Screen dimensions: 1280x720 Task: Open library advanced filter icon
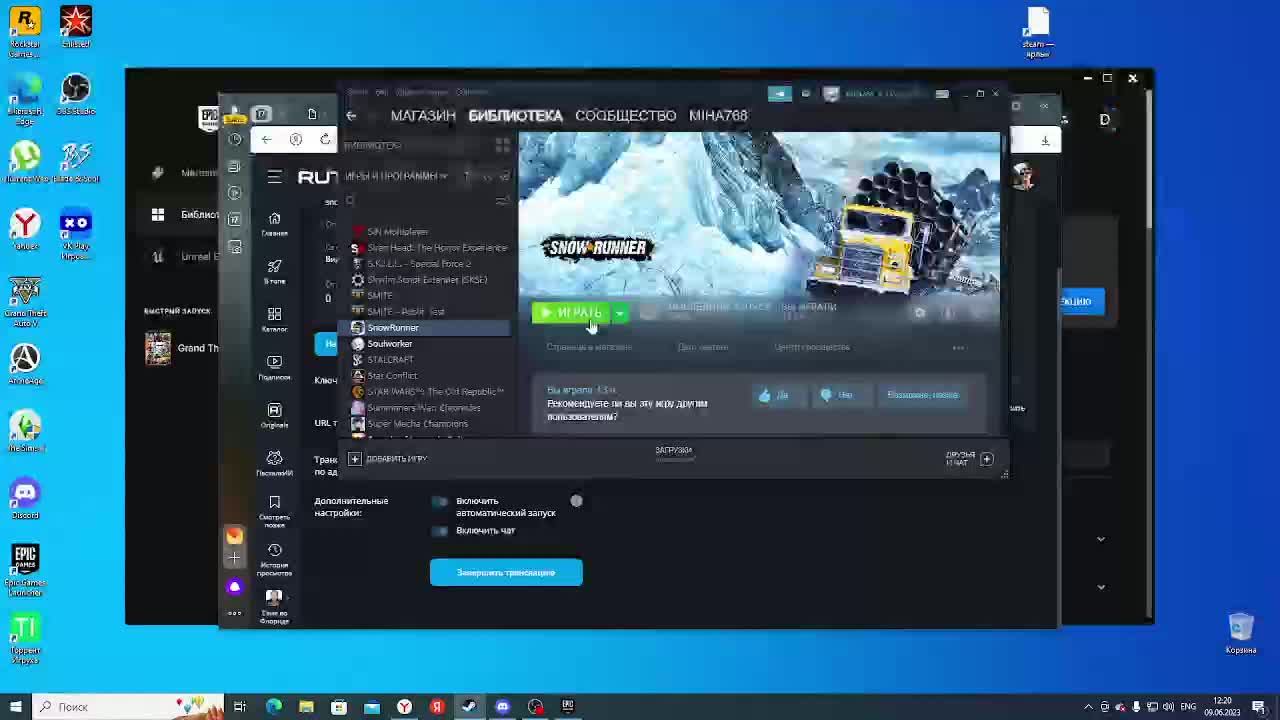click(502, 201)
